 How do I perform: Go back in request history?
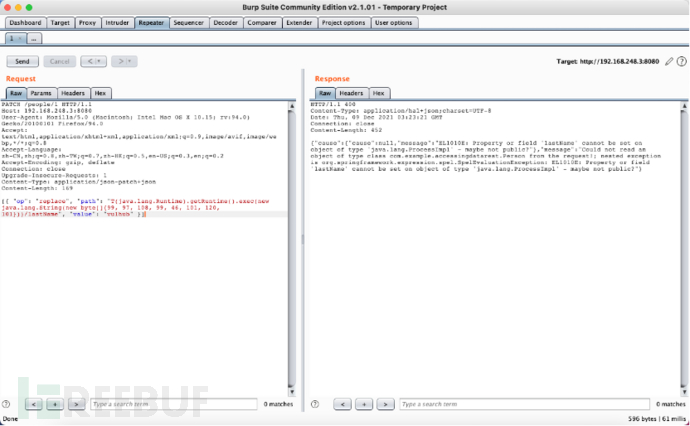pyautogui.click(x=90, y=61)
